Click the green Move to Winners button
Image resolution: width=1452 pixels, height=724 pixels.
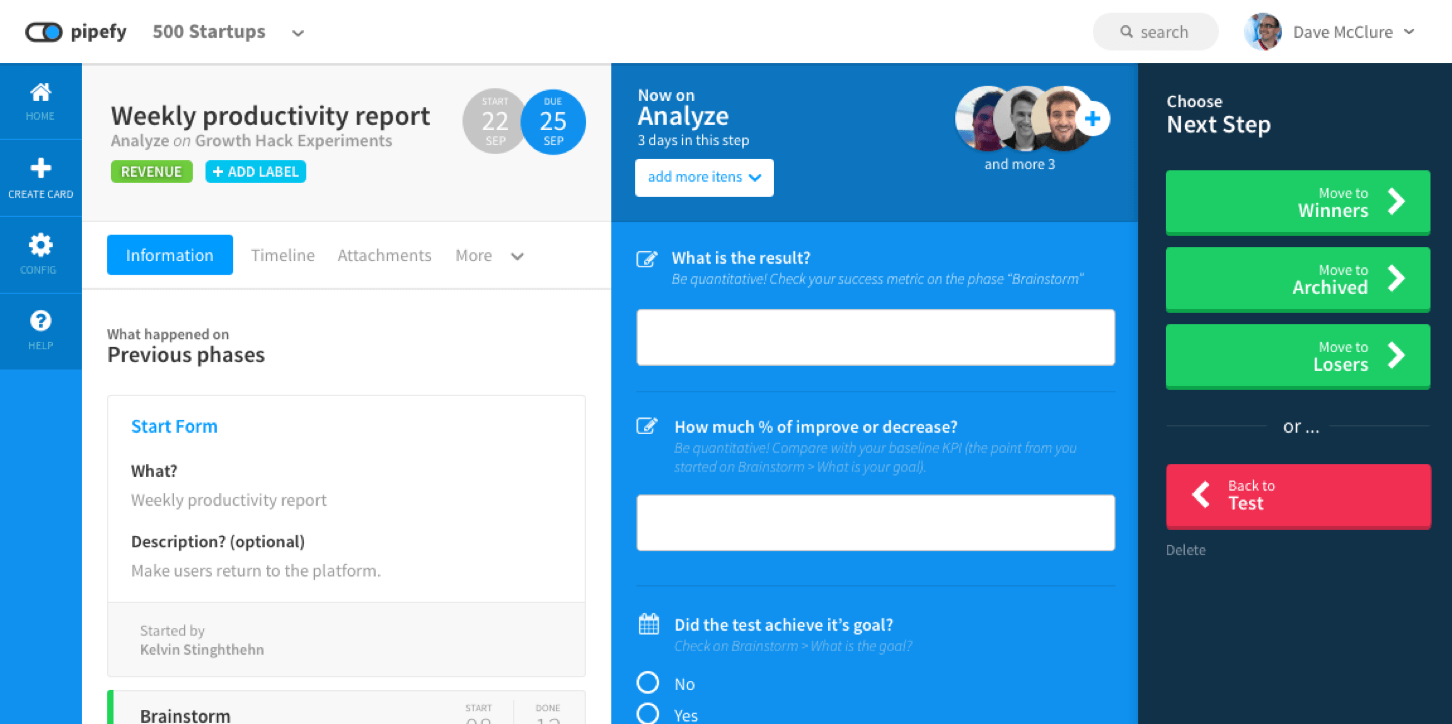point(1298,202)
